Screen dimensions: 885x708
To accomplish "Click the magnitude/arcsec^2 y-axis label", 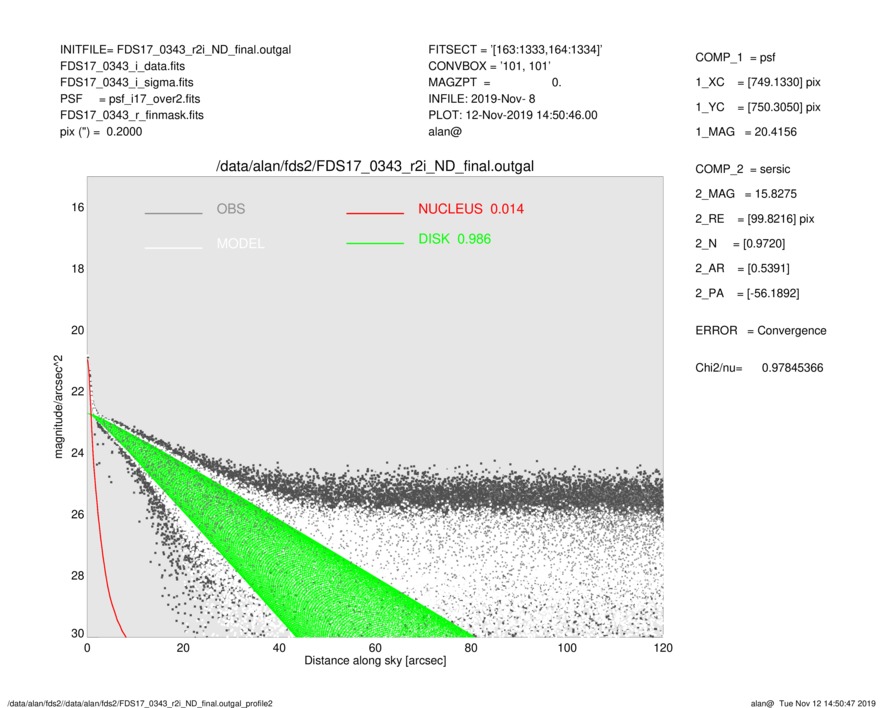I will 58,407.
